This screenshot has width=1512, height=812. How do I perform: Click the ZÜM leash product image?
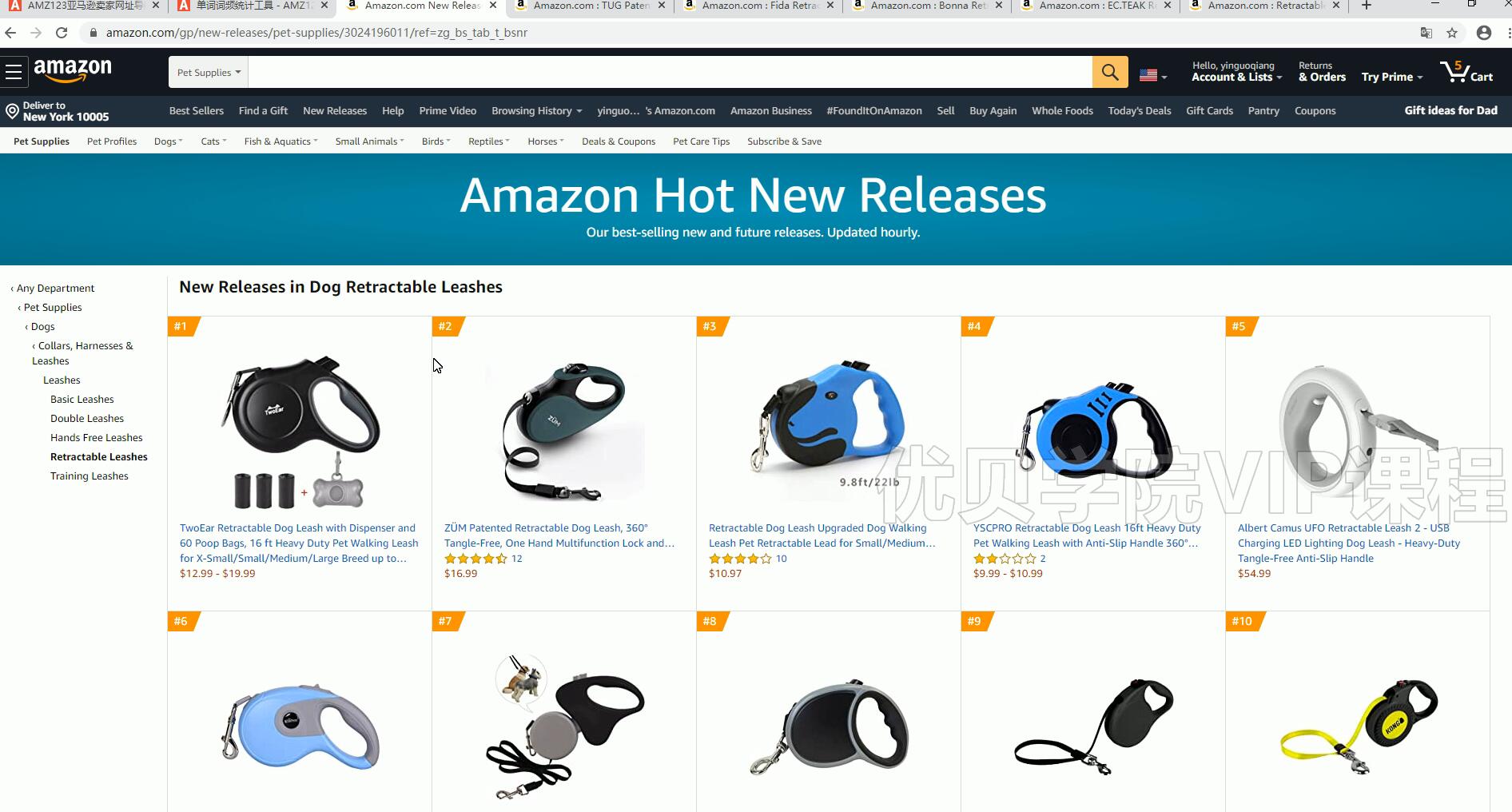563,431
